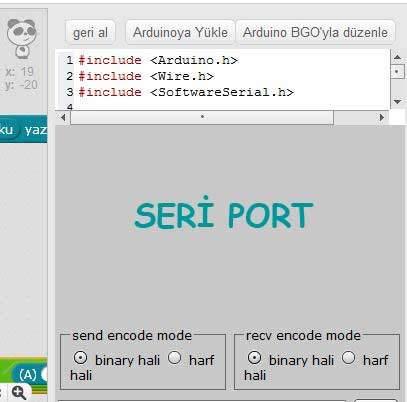
Task: Click '#include <SoftwareSerial.h>' code line
Action: point(186,92)
